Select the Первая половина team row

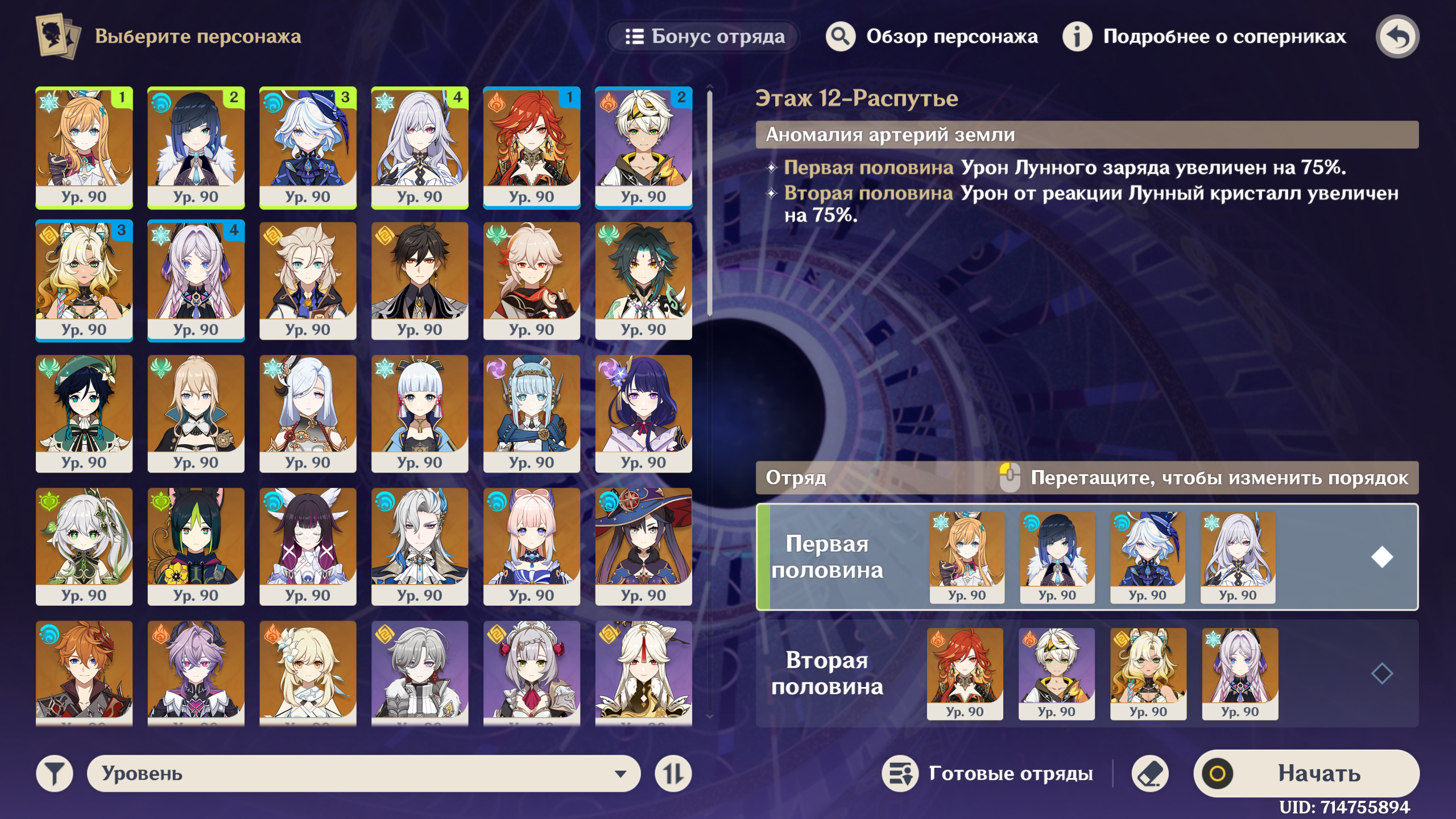click(1087, 557)
